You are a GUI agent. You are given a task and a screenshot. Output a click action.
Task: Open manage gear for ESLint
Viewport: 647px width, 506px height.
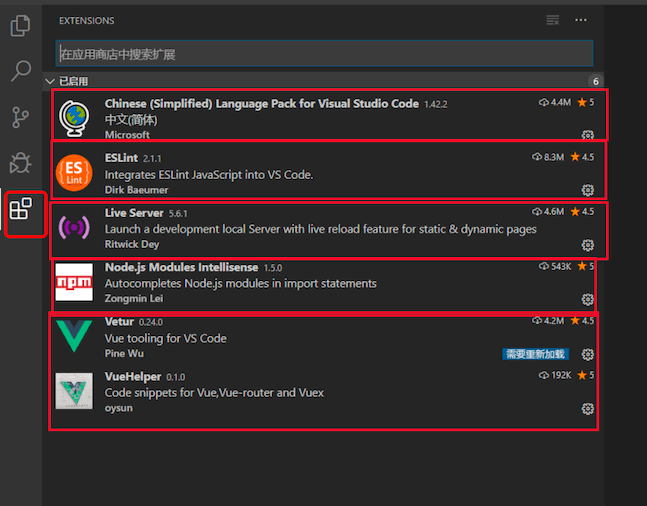588,190
